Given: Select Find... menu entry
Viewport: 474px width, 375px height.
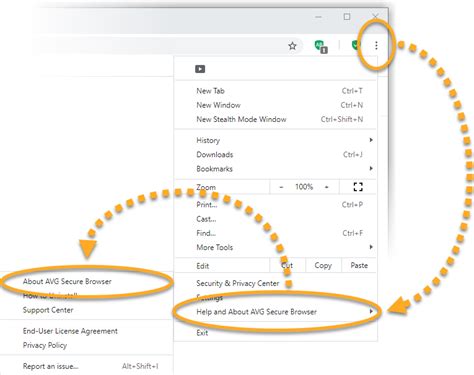Looking at the screenshot, I should 276,233.
